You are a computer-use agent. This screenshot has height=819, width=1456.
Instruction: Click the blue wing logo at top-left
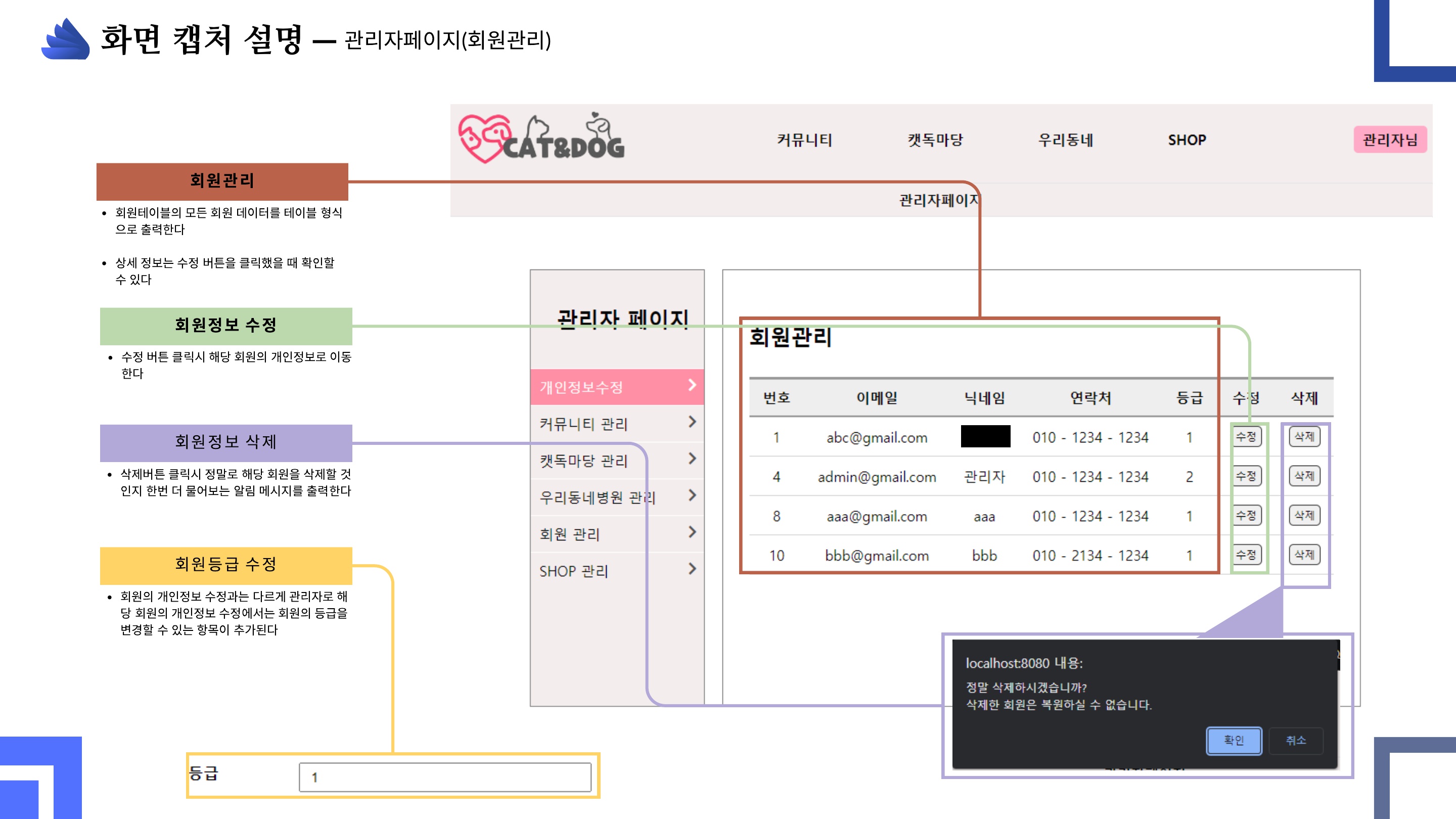click(66, 38)
